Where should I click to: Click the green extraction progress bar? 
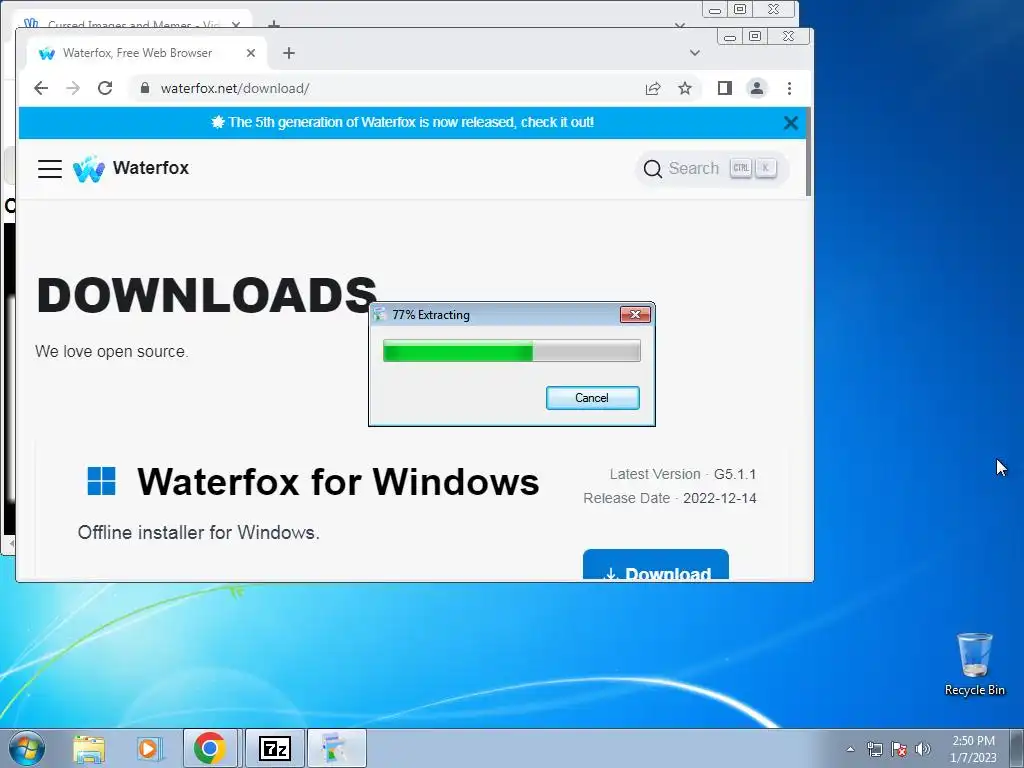[511, 351]
